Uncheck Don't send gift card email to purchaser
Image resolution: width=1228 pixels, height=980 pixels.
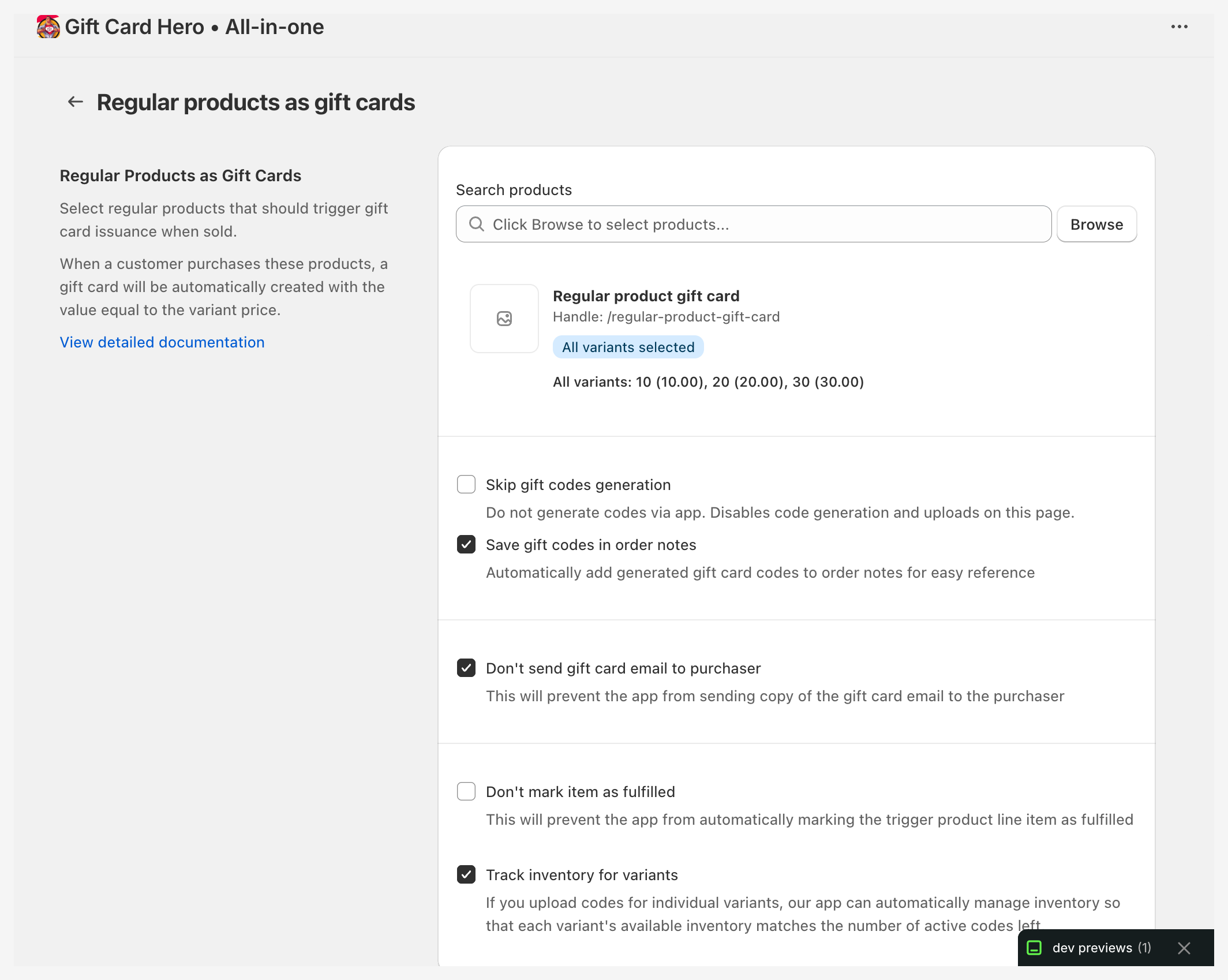466,668
